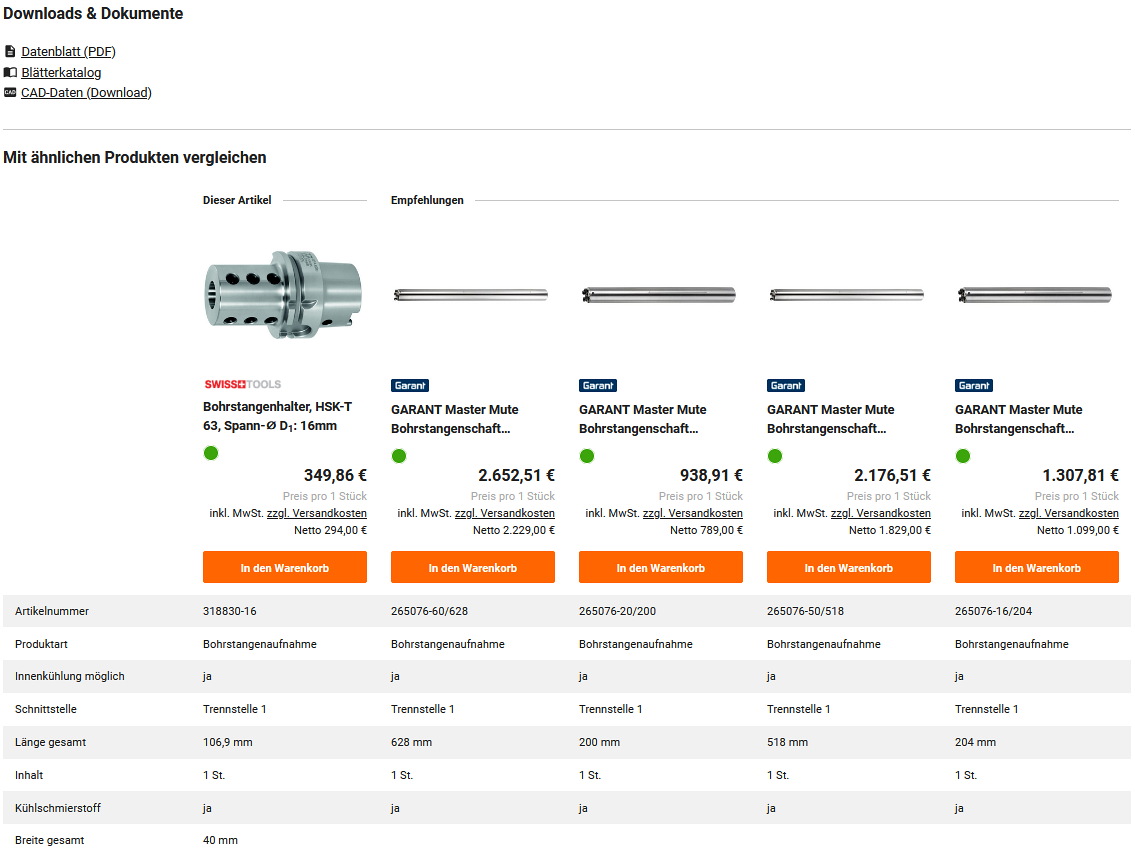Click the Empfehlungen column heading
Screen dimensions: 1135x858
click(x=427, y=201)
